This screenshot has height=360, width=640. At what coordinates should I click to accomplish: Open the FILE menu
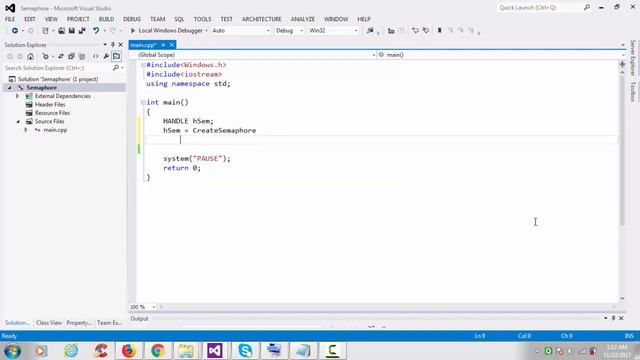(x=10, y=19)
